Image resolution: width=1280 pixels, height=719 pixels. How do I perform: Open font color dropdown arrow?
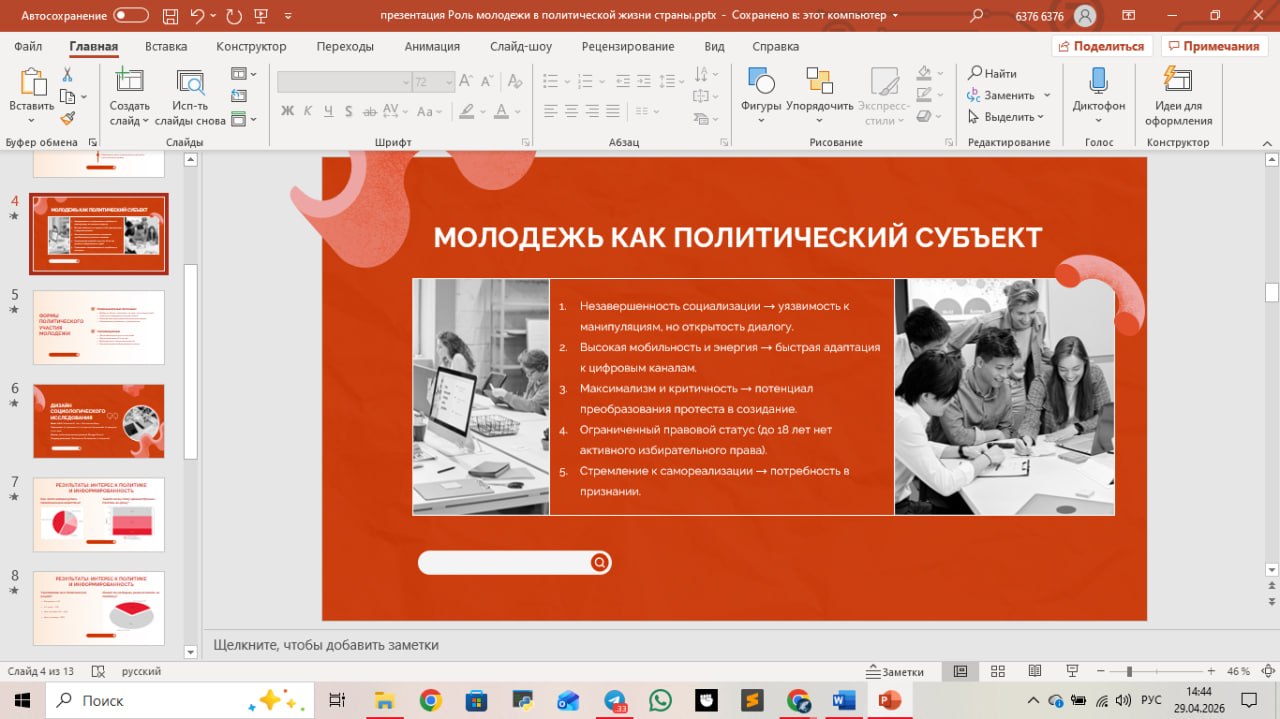(518, 111)
